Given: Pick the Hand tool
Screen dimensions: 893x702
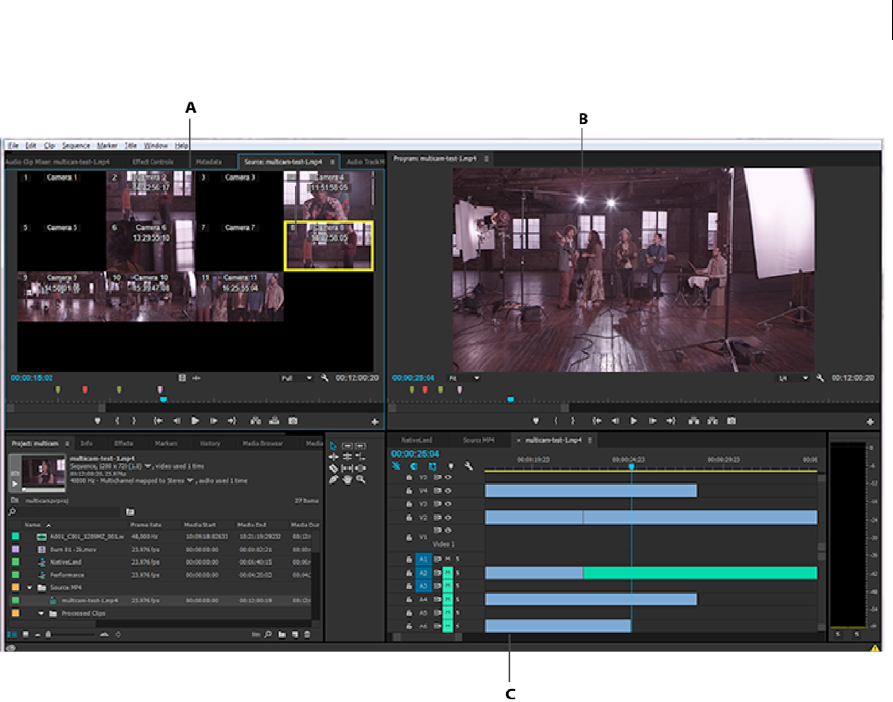Looking at the screenshot, I should (347, 480).
